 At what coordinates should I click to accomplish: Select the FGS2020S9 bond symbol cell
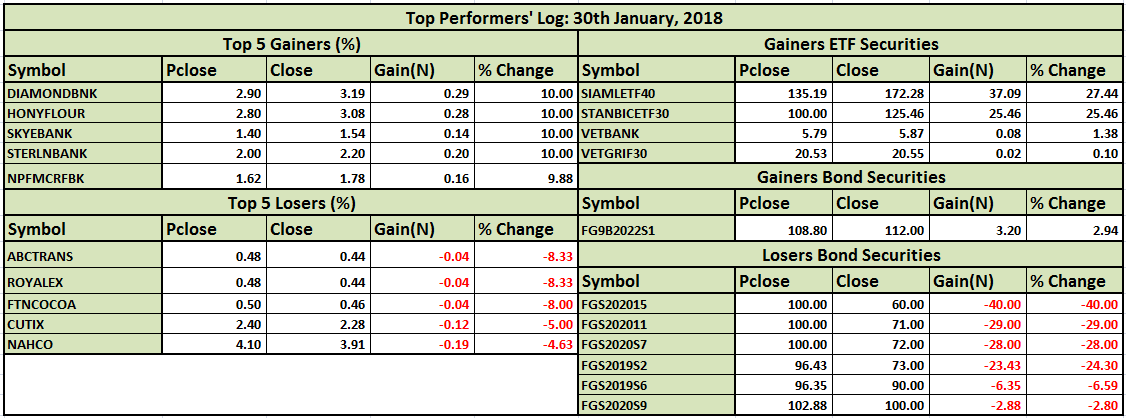tap(656, 405)
